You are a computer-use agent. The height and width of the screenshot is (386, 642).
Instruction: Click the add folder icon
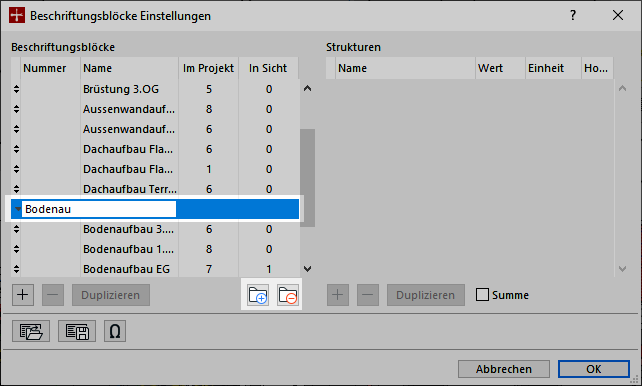(x=258, y=295)
